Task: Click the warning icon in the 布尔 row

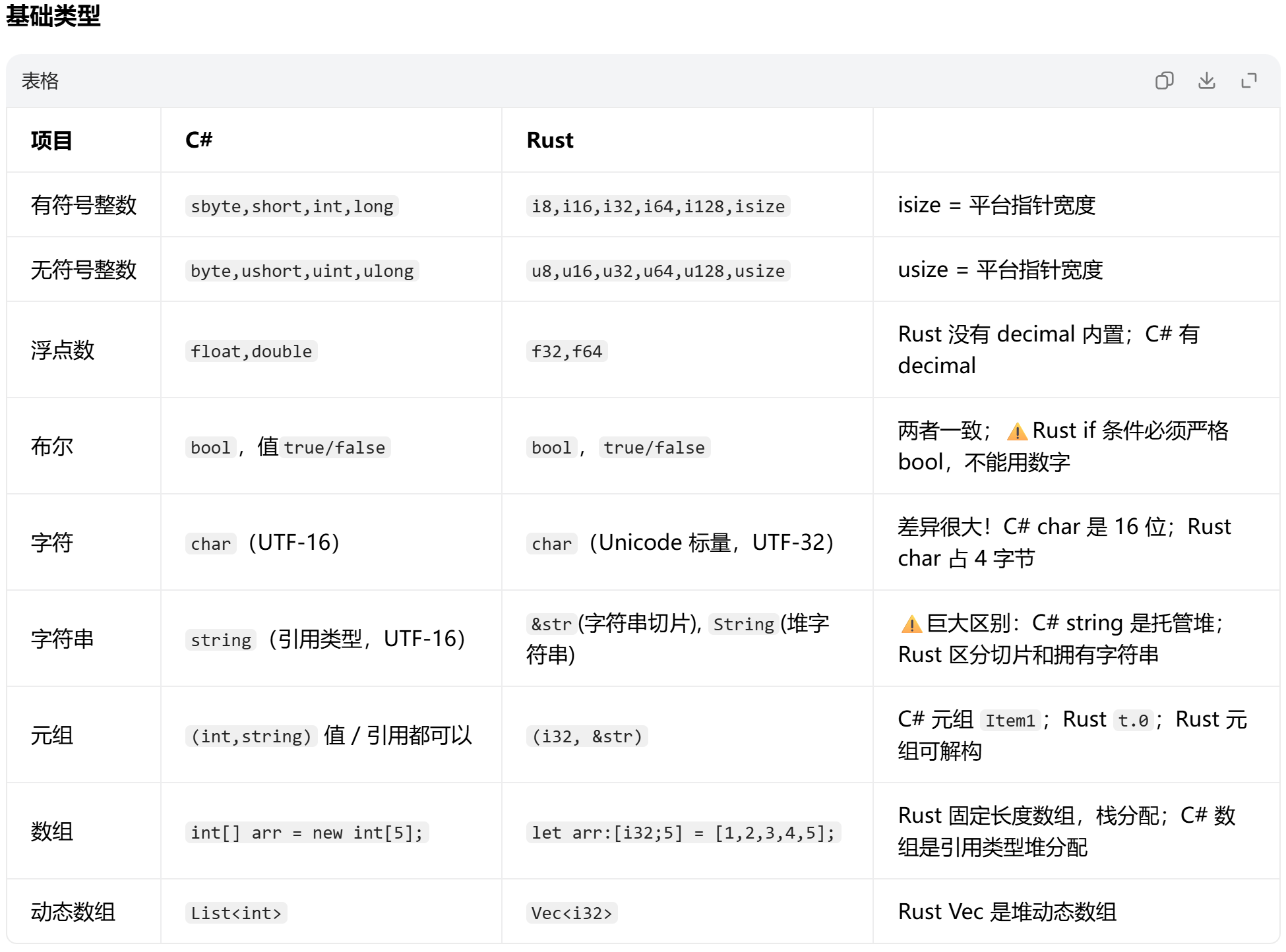Action: pos(1017,431)
